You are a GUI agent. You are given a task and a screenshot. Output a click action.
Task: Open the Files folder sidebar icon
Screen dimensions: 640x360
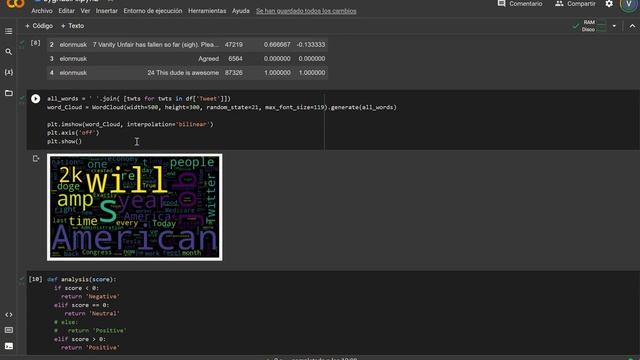[x=9, y=93]
